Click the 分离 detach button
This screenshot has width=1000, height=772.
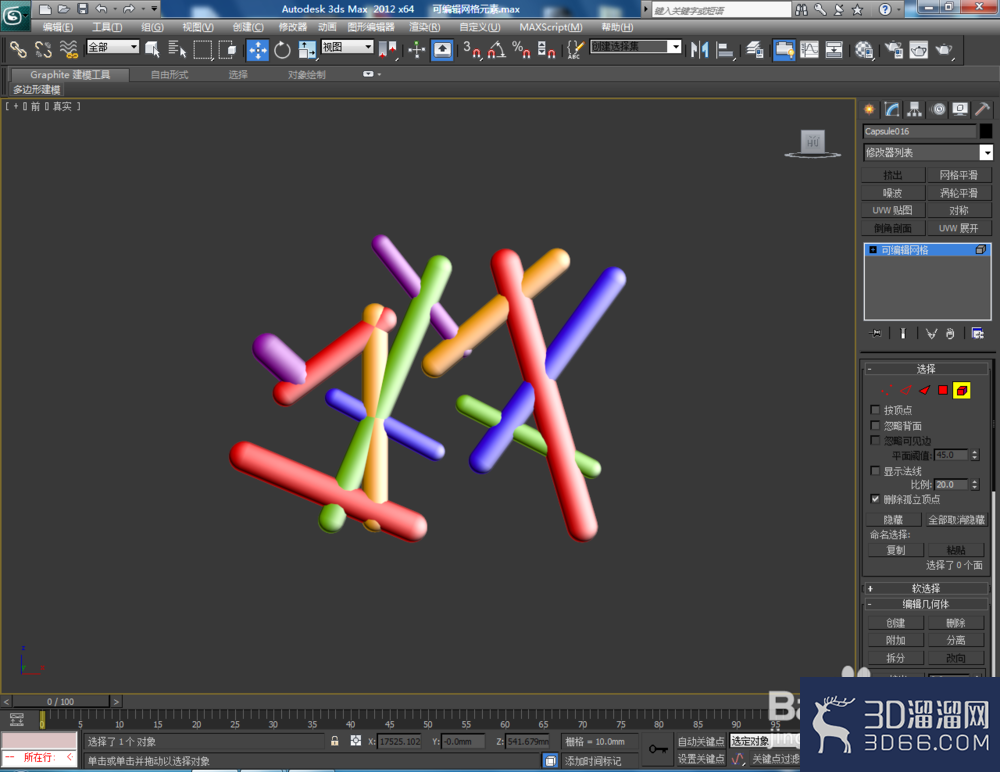(x=955, y=640)
